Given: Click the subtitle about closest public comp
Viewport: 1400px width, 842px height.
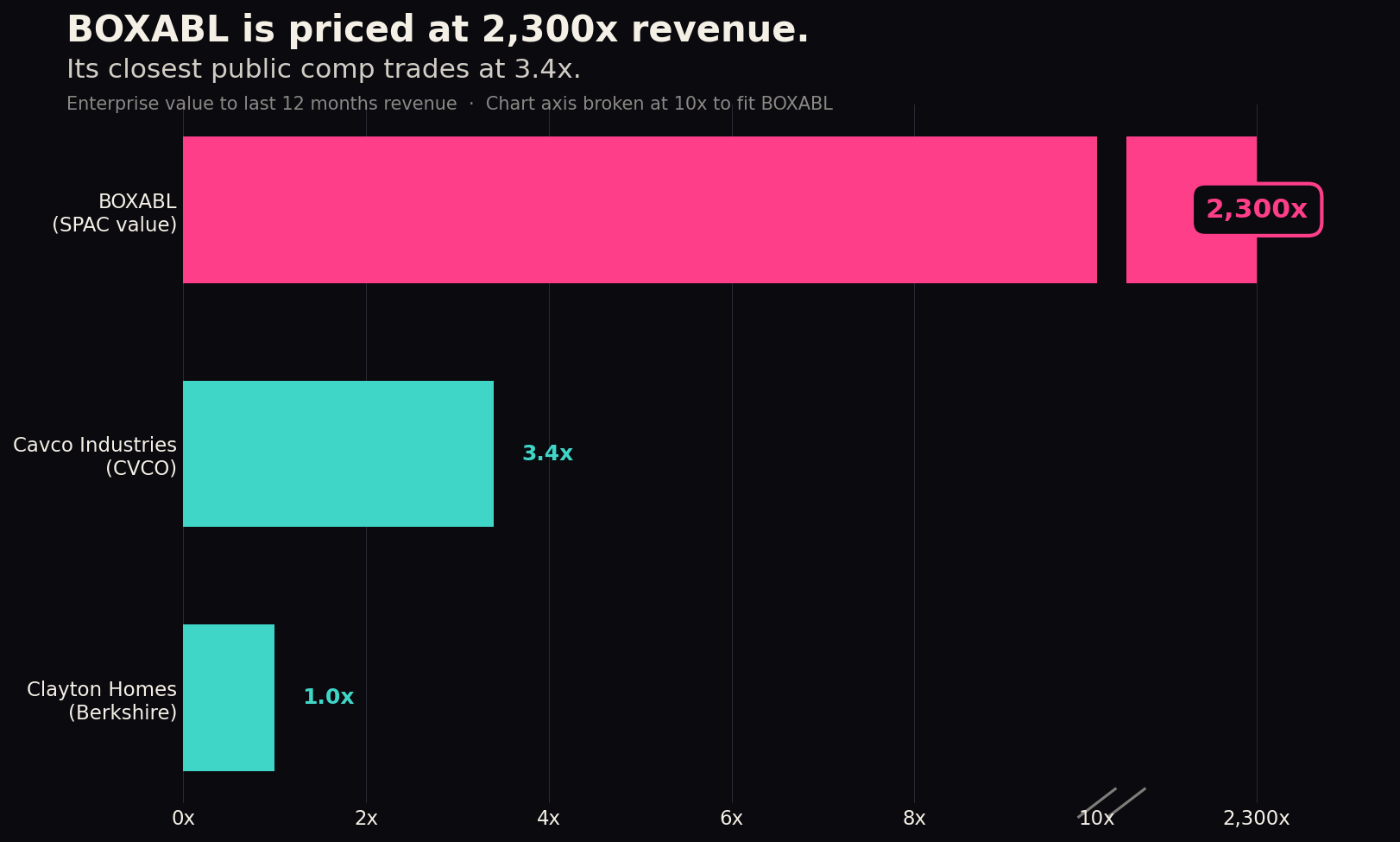Looking at the screenshot, I should click(x=324, y=69).
